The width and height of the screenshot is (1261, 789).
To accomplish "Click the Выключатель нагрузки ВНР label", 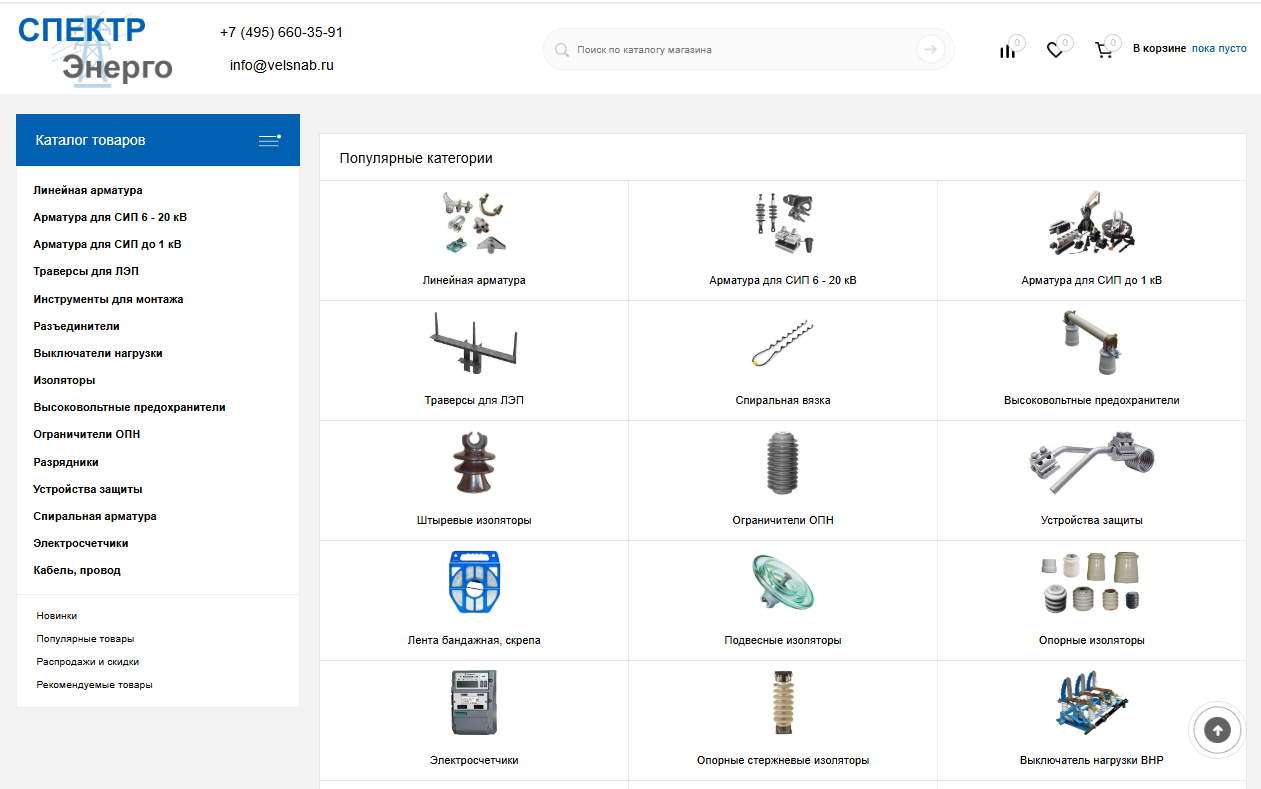I will tap(1092, 760).
